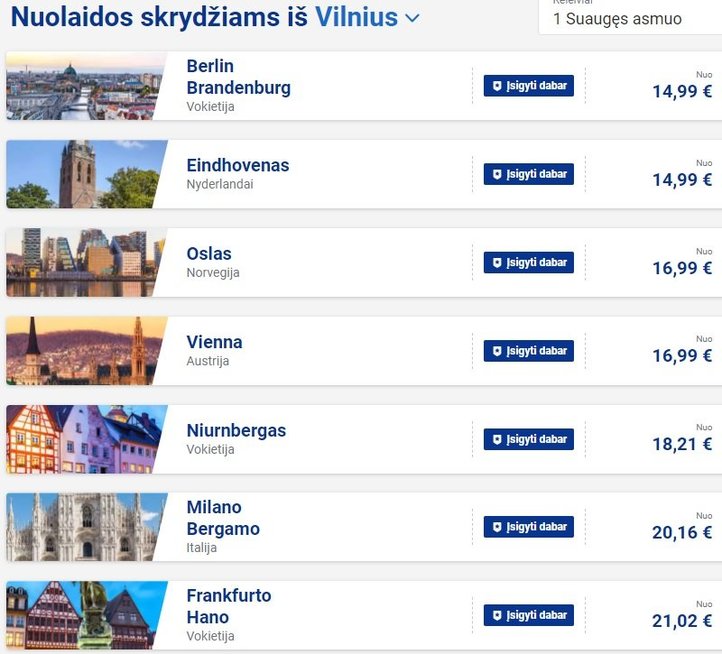Select the 21,02 € Frankfurto Hano price
Image resolution: width=722 pixels, height=654 pixels.
coord(682,621)
